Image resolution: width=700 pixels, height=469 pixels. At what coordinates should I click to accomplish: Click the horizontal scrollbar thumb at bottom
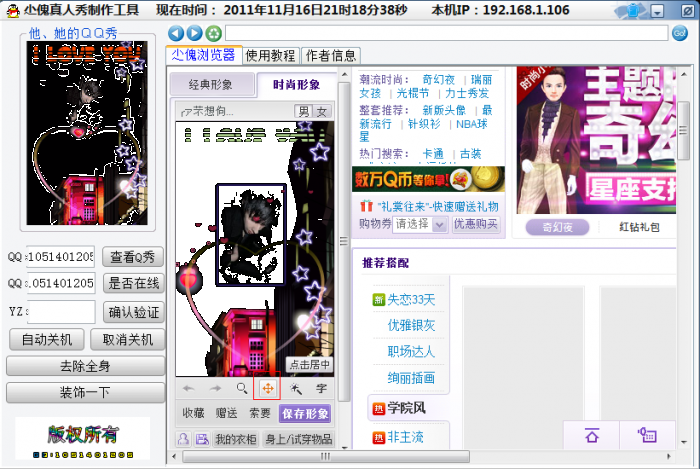[325, 456]
